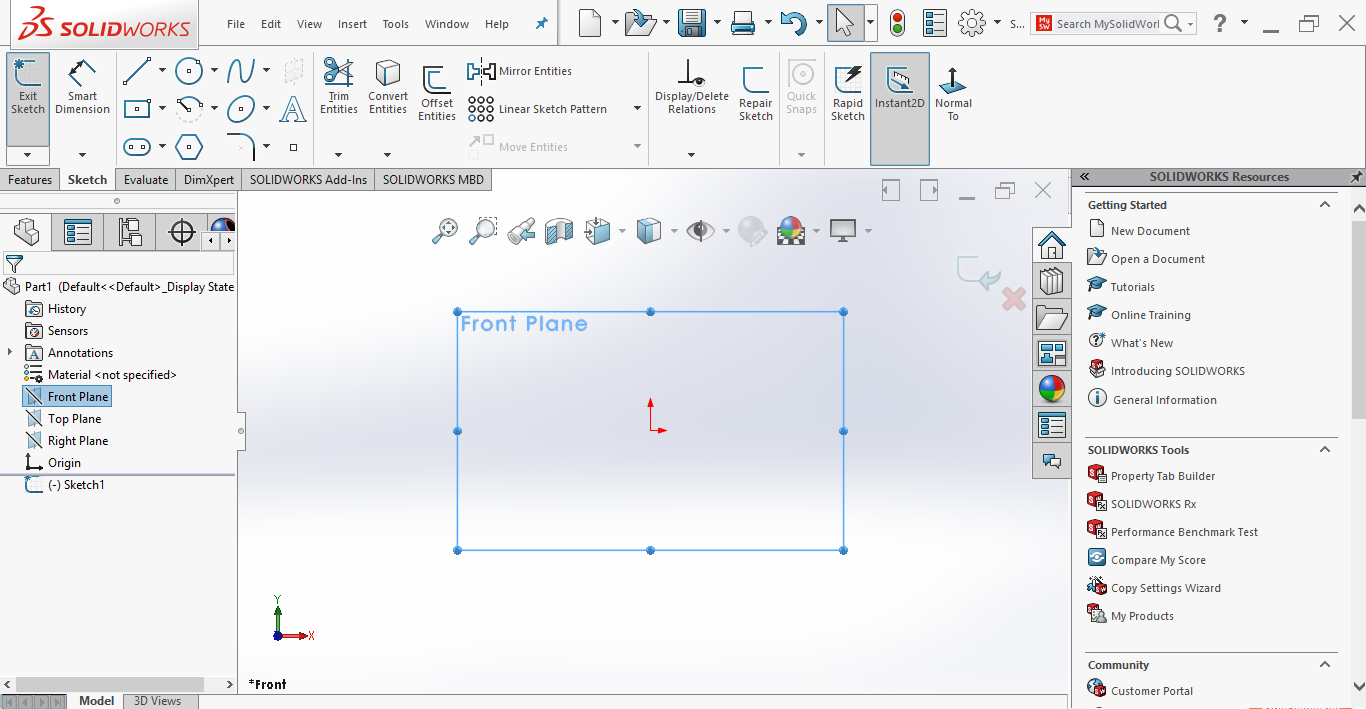Activate Zoom to Fit in the graphics area
The width and height of the screenshot is (1366, 709).
[445, 230]
